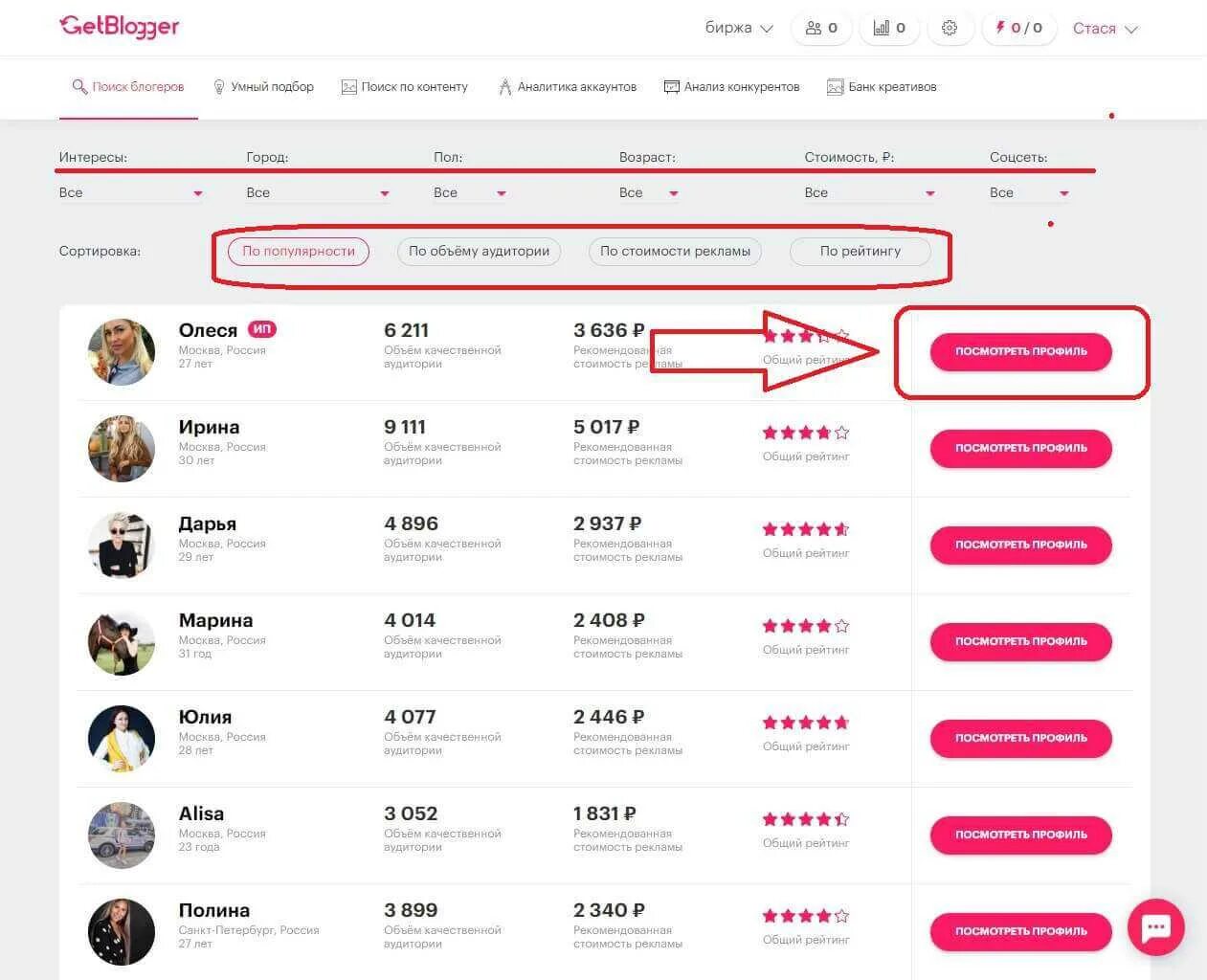Image resolution: width=1207 pixels, height=980 pixels.
Task: Click Ирина's avatar photo
Action: click(122, 449)
